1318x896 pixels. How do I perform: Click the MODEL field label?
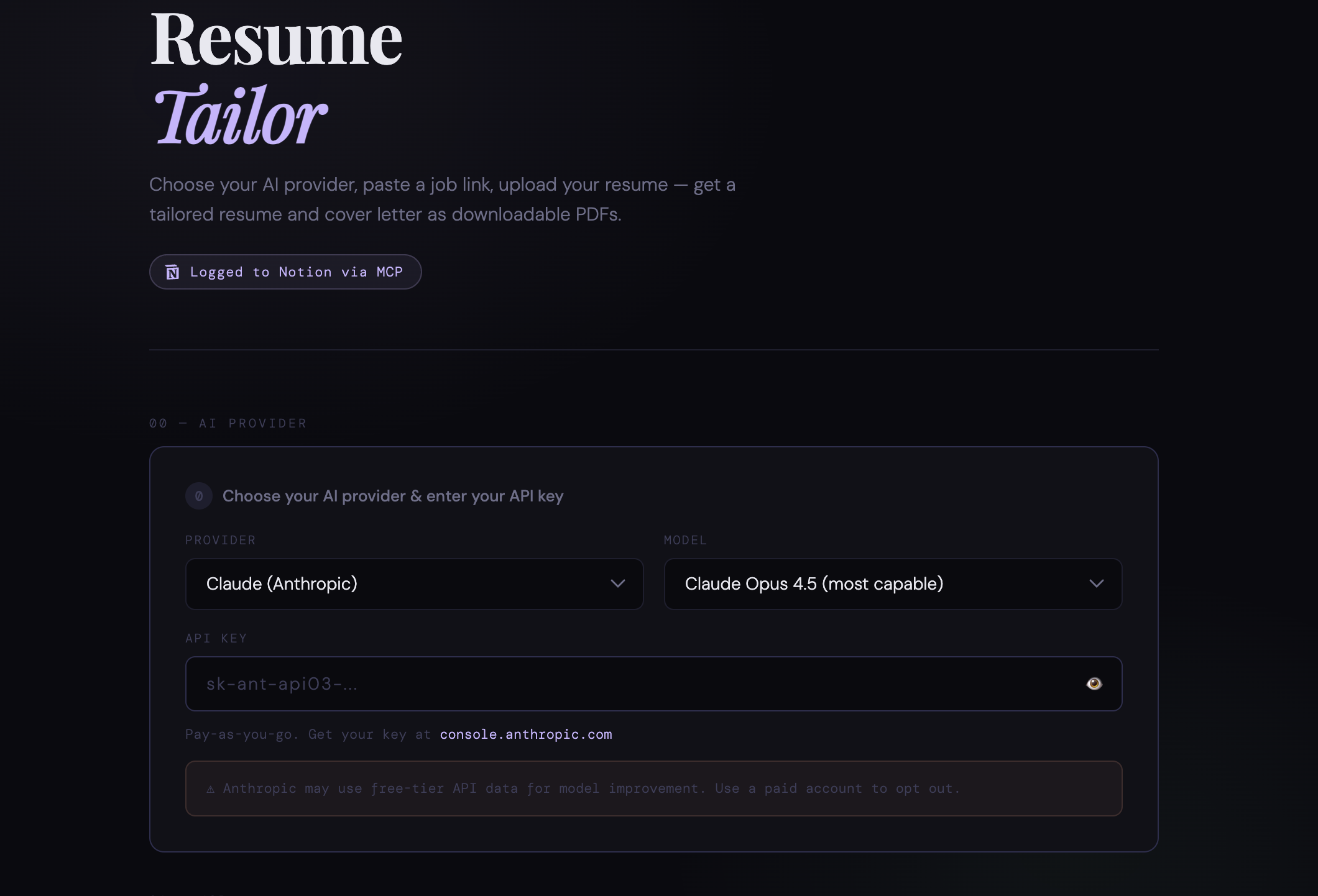pyautogui.click(x=685, y=540)
